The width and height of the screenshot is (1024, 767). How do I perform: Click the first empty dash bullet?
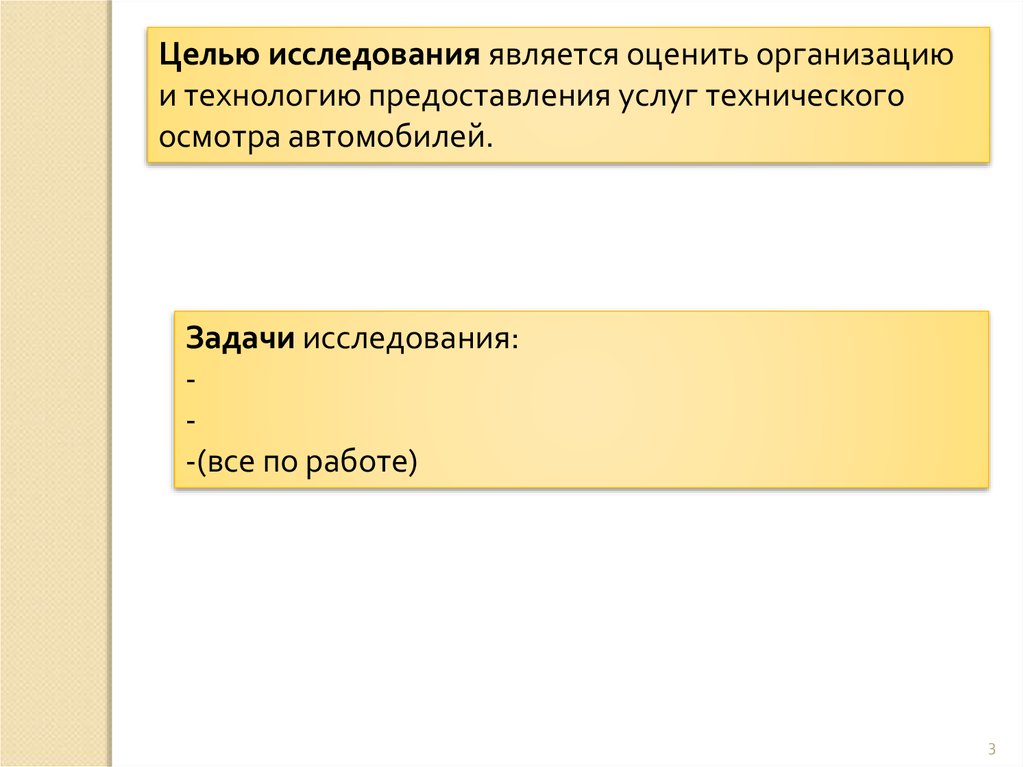pyautogui.click(x=190, y=380)
